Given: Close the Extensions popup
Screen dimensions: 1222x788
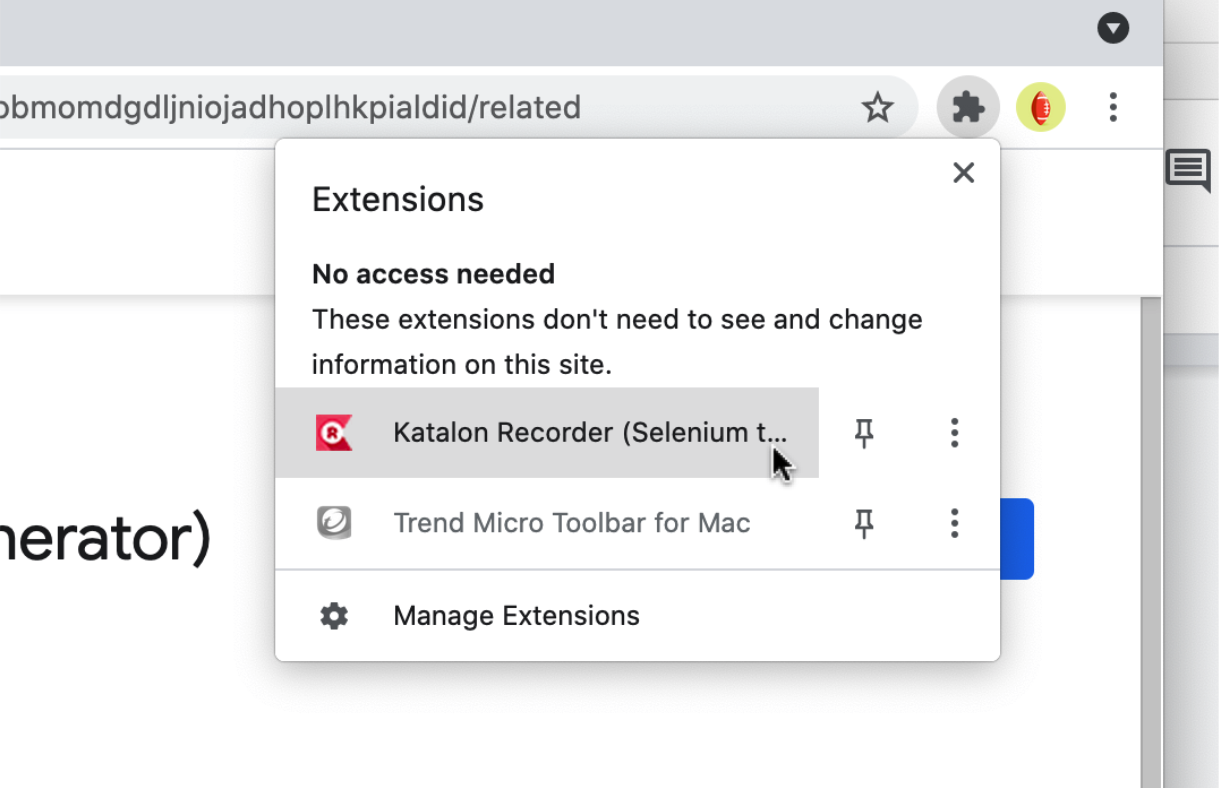Looking at the screenshot, I should coord(963,173).
